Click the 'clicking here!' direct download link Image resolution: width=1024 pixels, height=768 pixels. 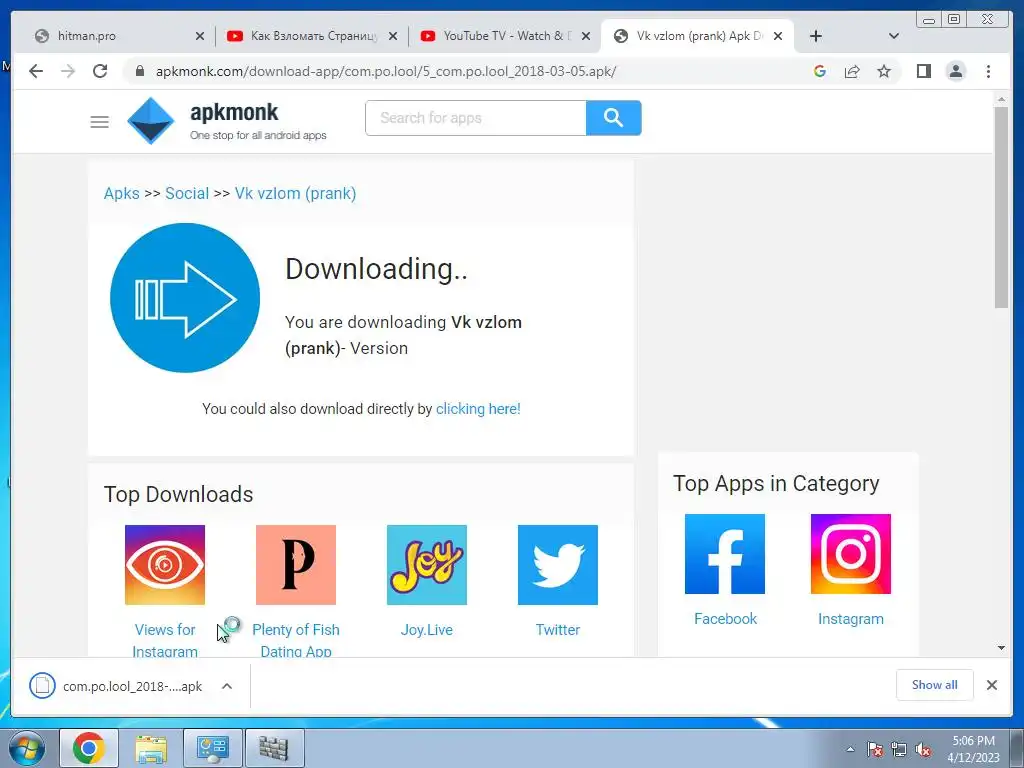coord(478,409)
